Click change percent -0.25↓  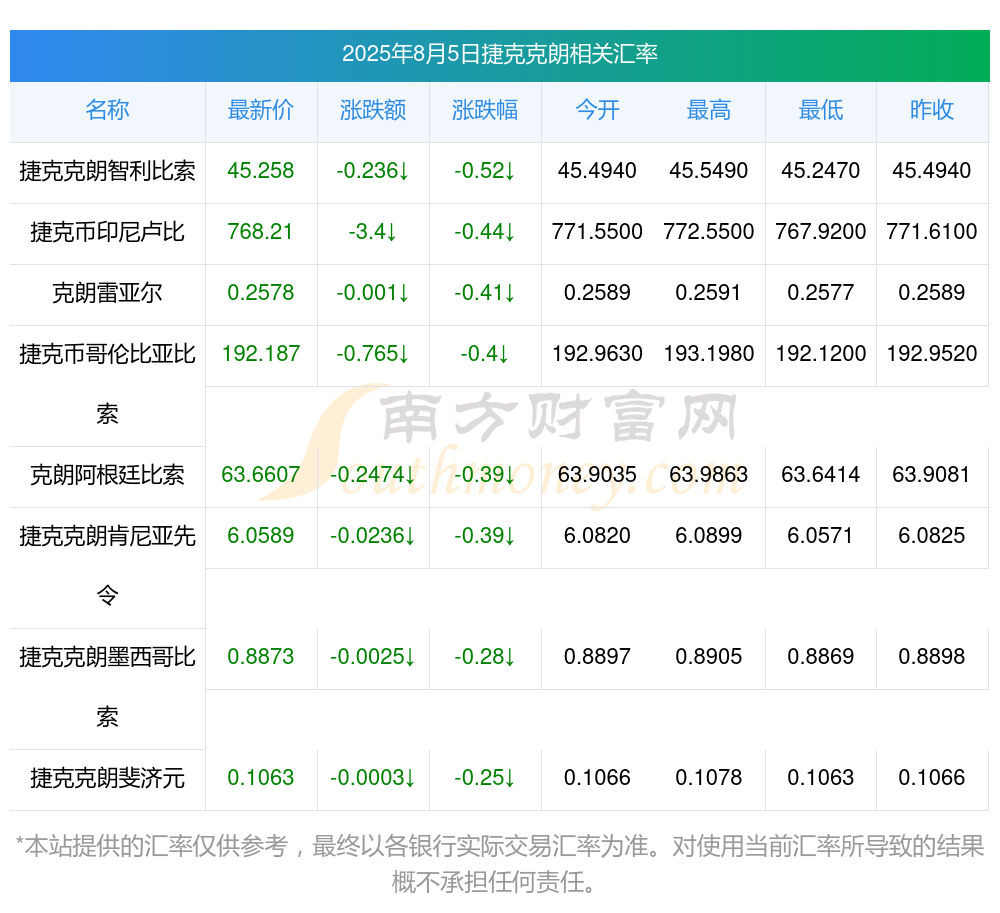coord(485,778)
